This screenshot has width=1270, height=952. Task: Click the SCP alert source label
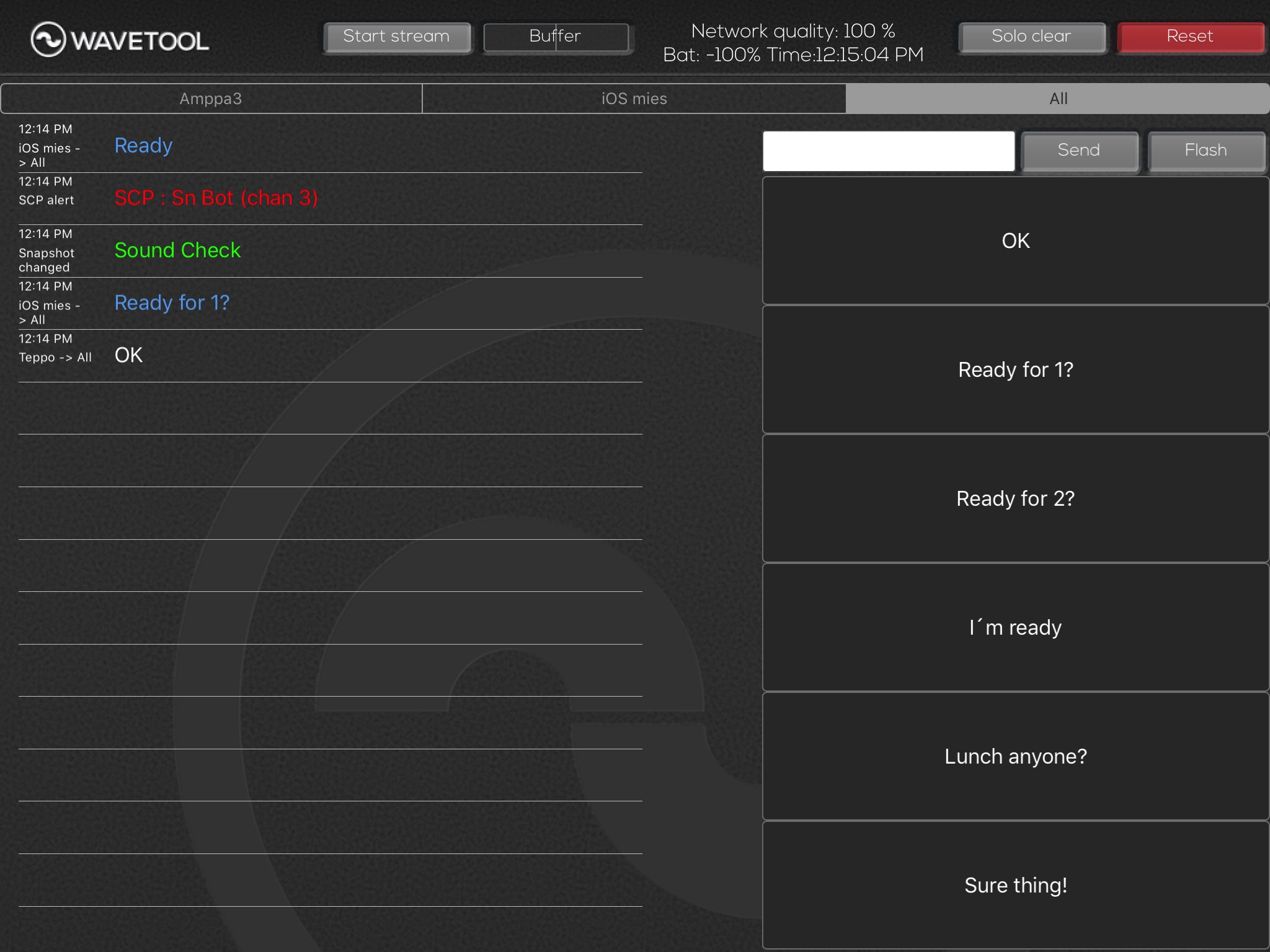(x=47, y=200)
